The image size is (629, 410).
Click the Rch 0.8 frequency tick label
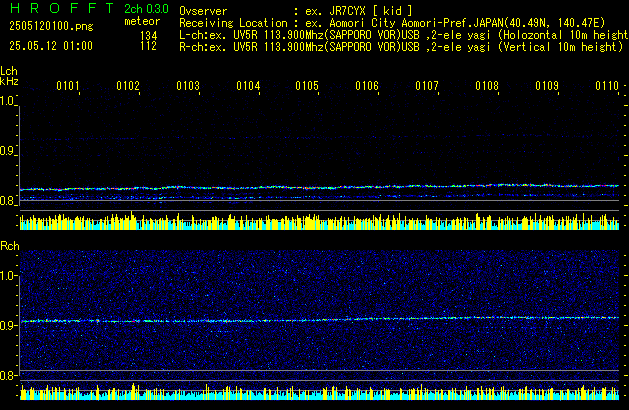coord(7,375)
